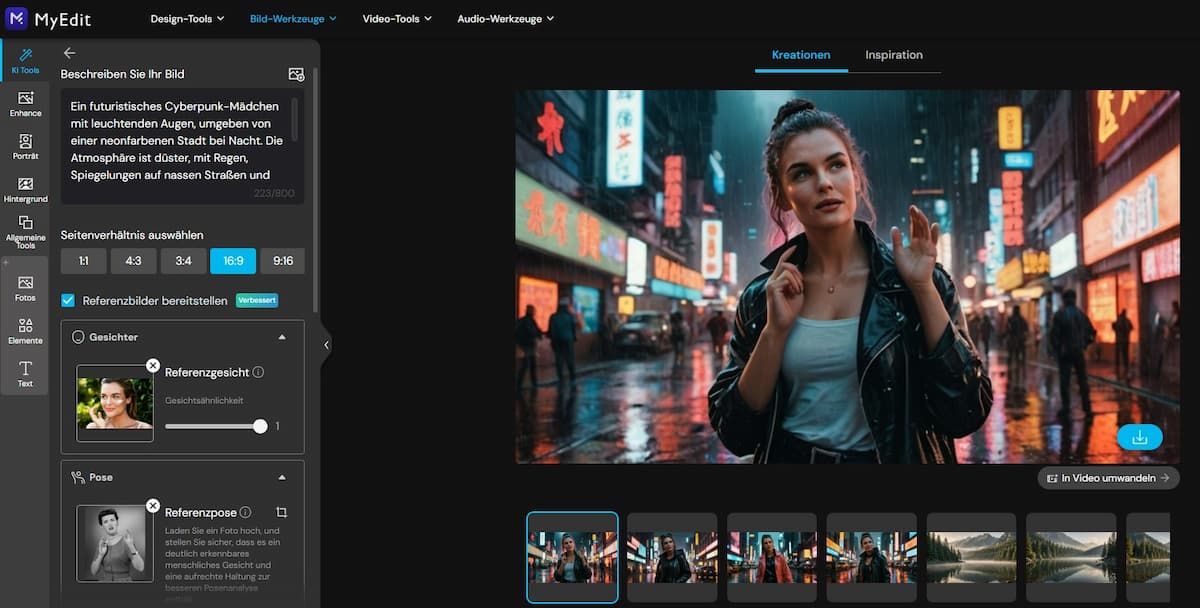Open the Bild-Werkzeuge dropdown menu
Image resolution: width=1200 pixels, height=608 pixels.
(x=292, y=18)
